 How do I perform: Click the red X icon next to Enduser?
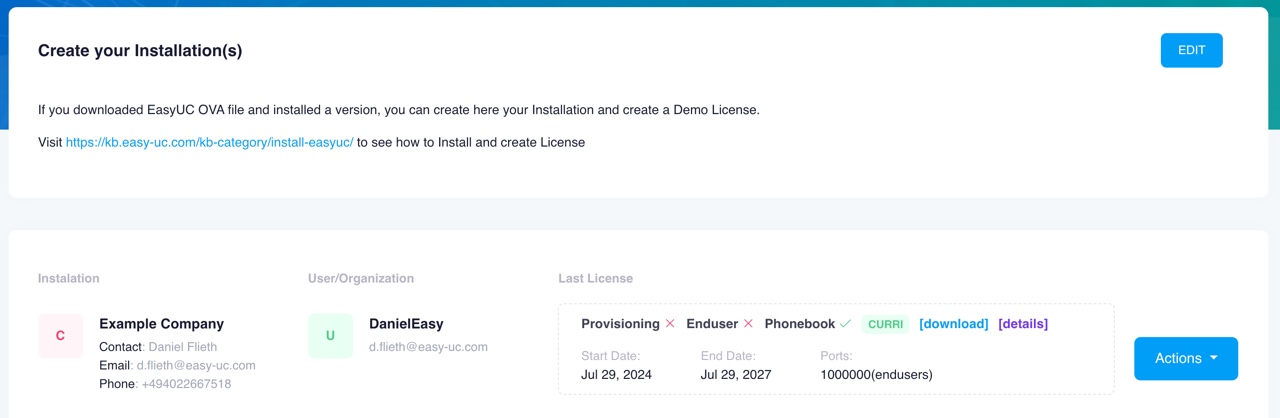click(748, 324)
